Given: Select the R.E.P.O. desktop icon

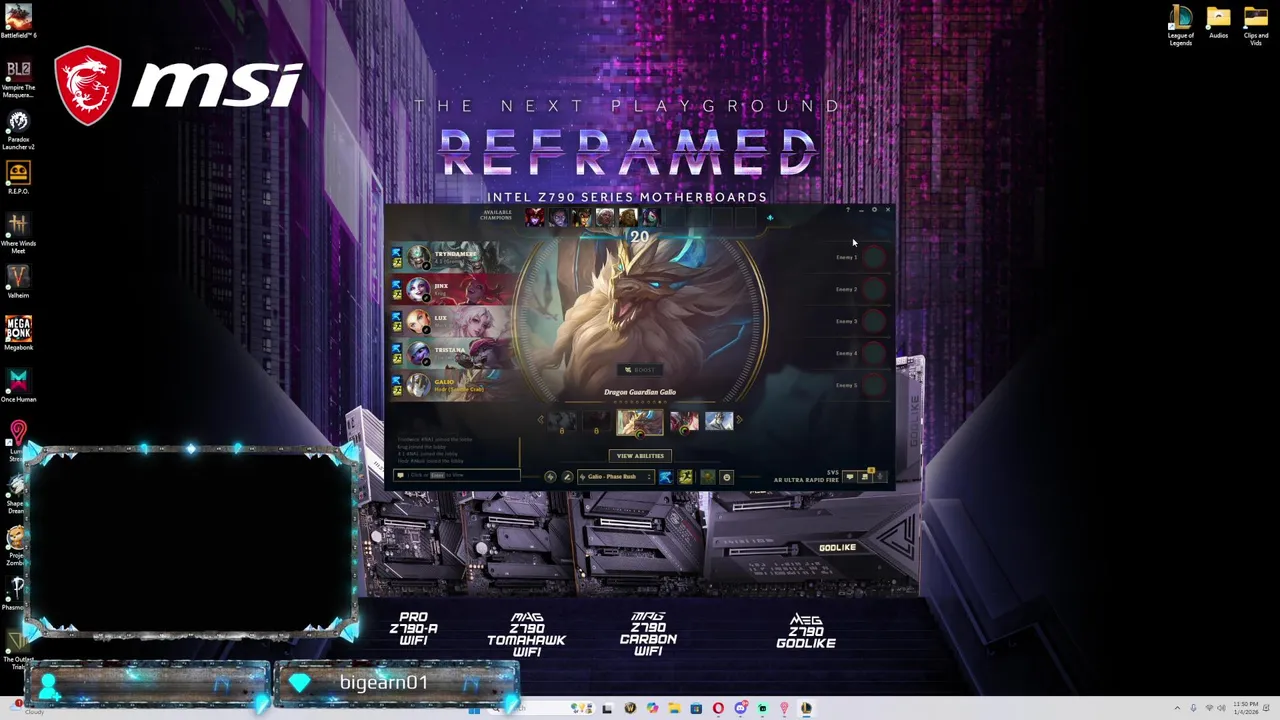Looking at the screenshot, I should click(18, 177).
